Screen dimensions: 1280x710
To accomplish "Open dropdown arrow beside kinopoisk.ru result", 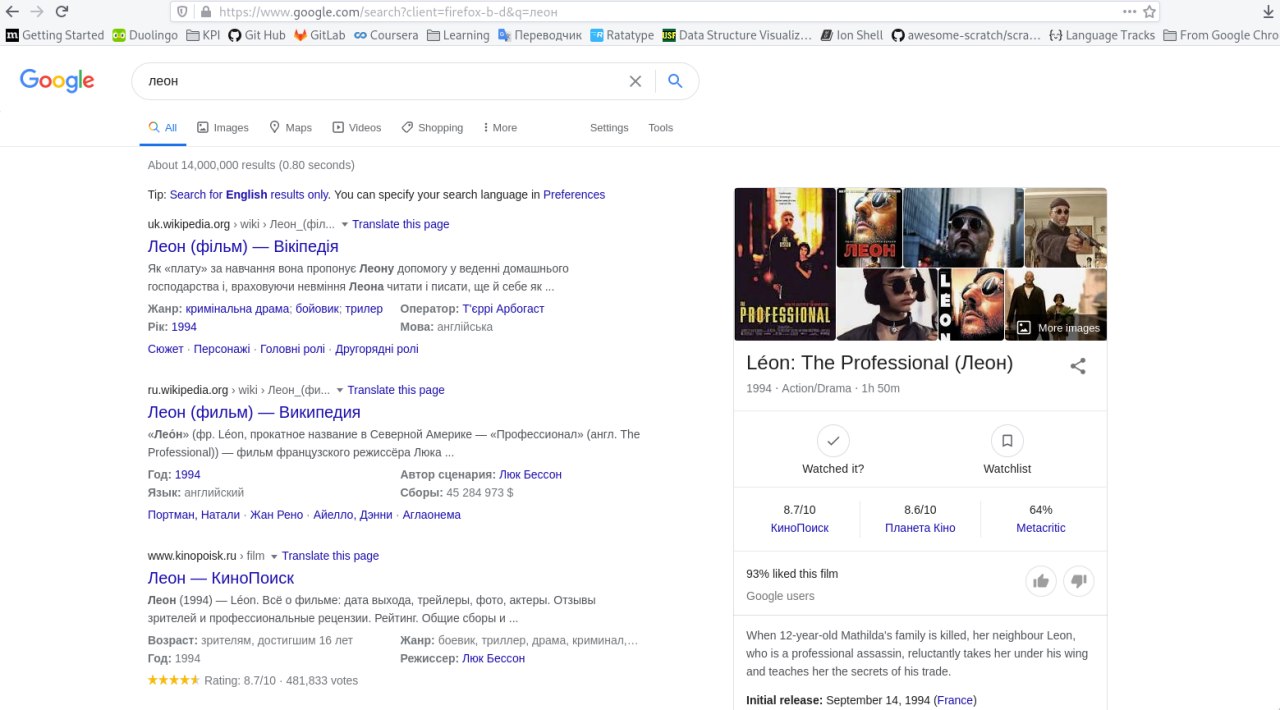I will tap(274, 557).
